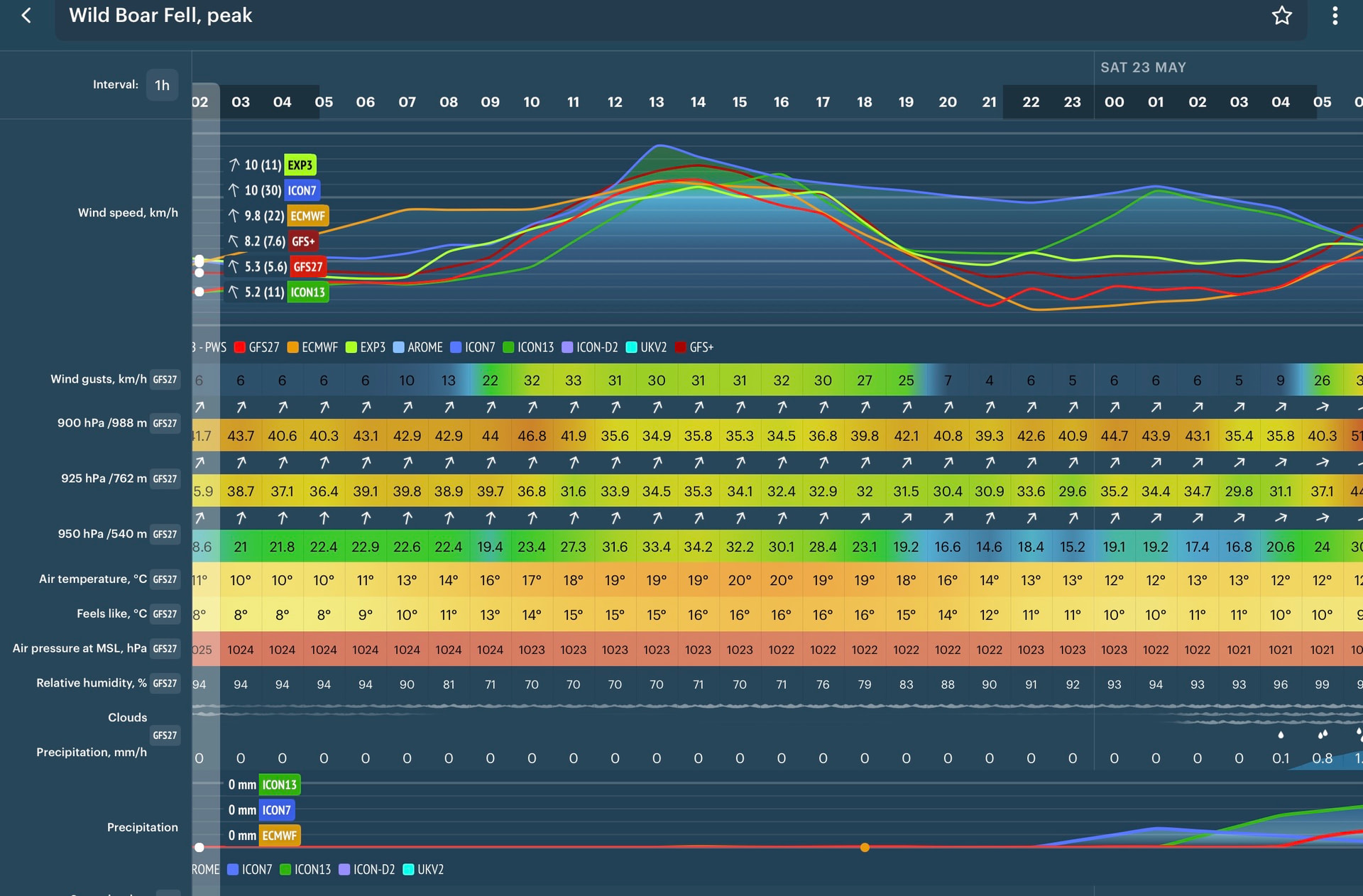Viewport: 1363px width, 896px height.
Task: Toggle AROME model in wind legend
Action: pyautogui.click(x=418, y=347)
